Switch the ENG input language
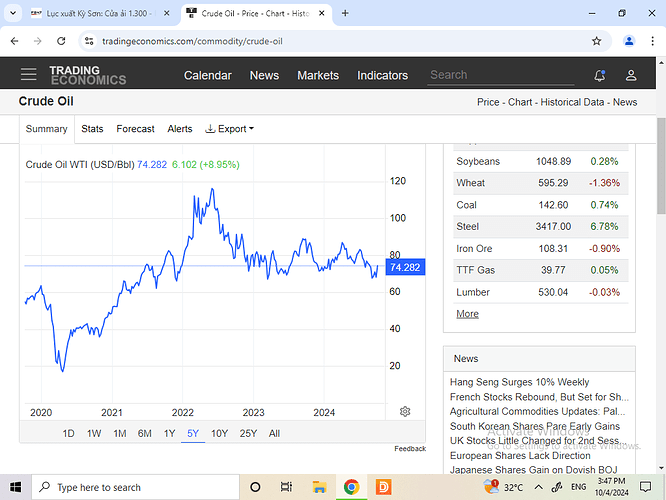Image resolution: width=666 pixels, height=500 pixels. (579, 487)
